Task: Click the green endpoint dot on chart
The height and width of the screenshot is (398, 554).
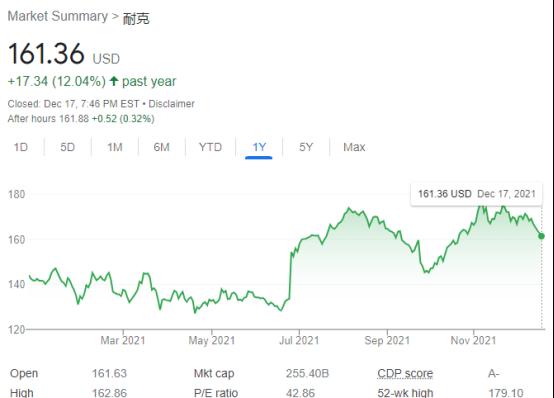Action: [541, 236]
